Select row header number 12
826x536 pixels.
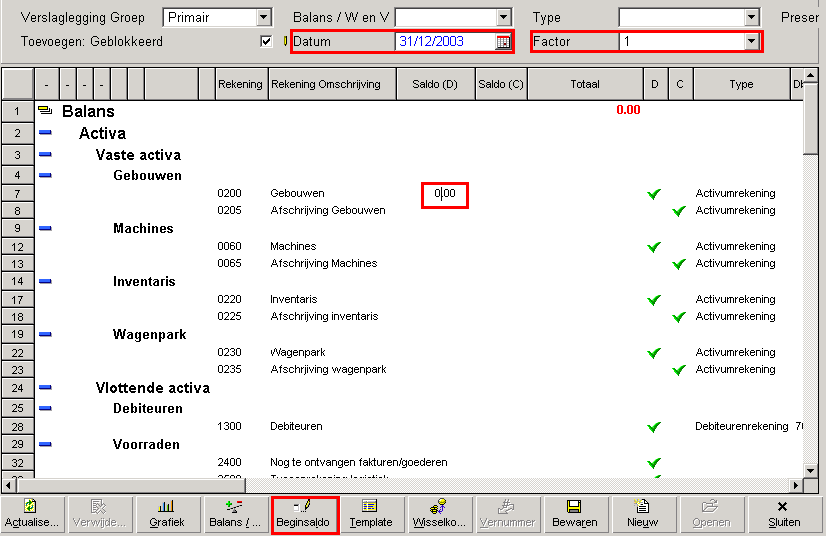pyautogui.click(x=17, y=247)
